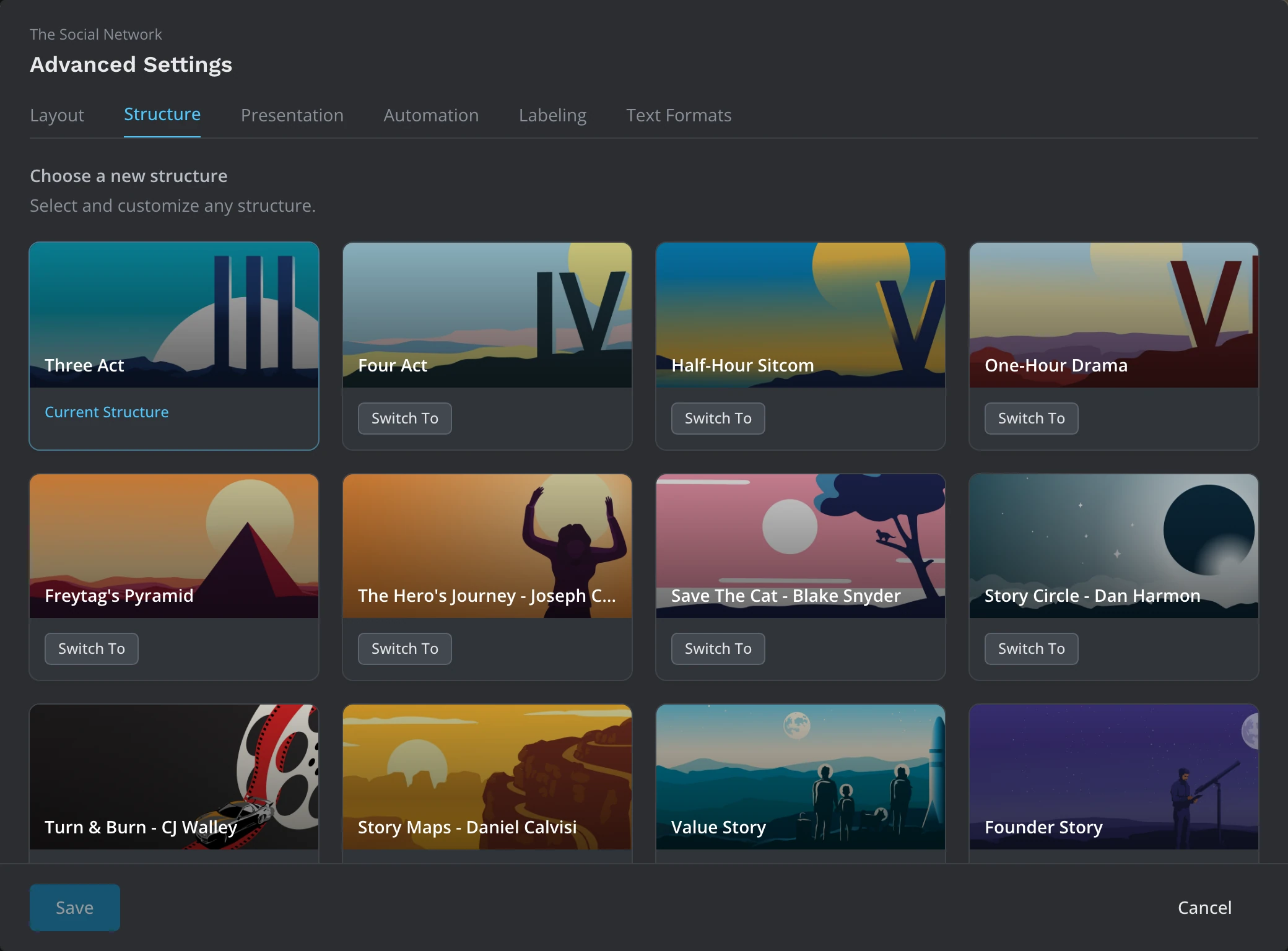Viewport: 1288px width, 951px height.
Task: Click Switch To under Half-Hour Sitcom
Action: pos(718,419)
